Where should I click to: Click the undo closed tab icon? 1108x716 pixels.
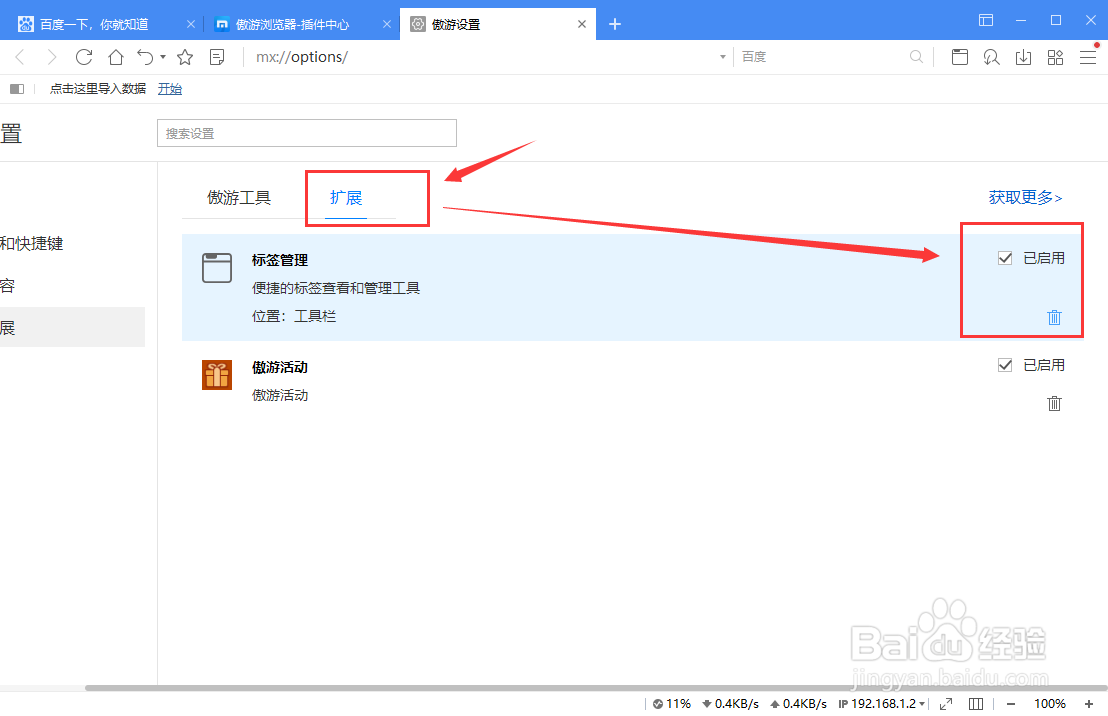tap(146, 57)
